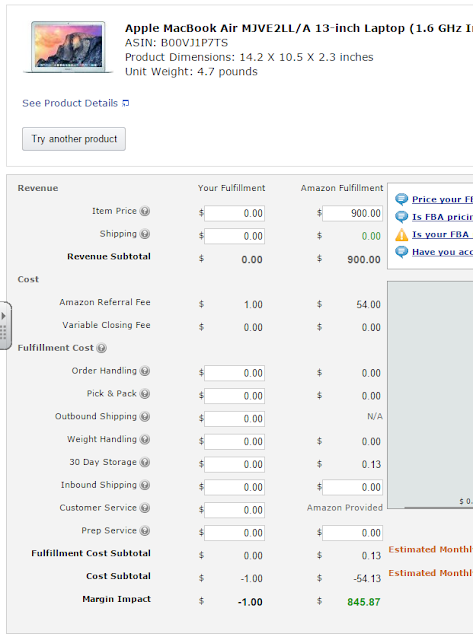Image resolution: width=473 pixels, height=640 pixels.
Task: Click the speech bubble icon beside Price your F link
Action: (402, 199)
